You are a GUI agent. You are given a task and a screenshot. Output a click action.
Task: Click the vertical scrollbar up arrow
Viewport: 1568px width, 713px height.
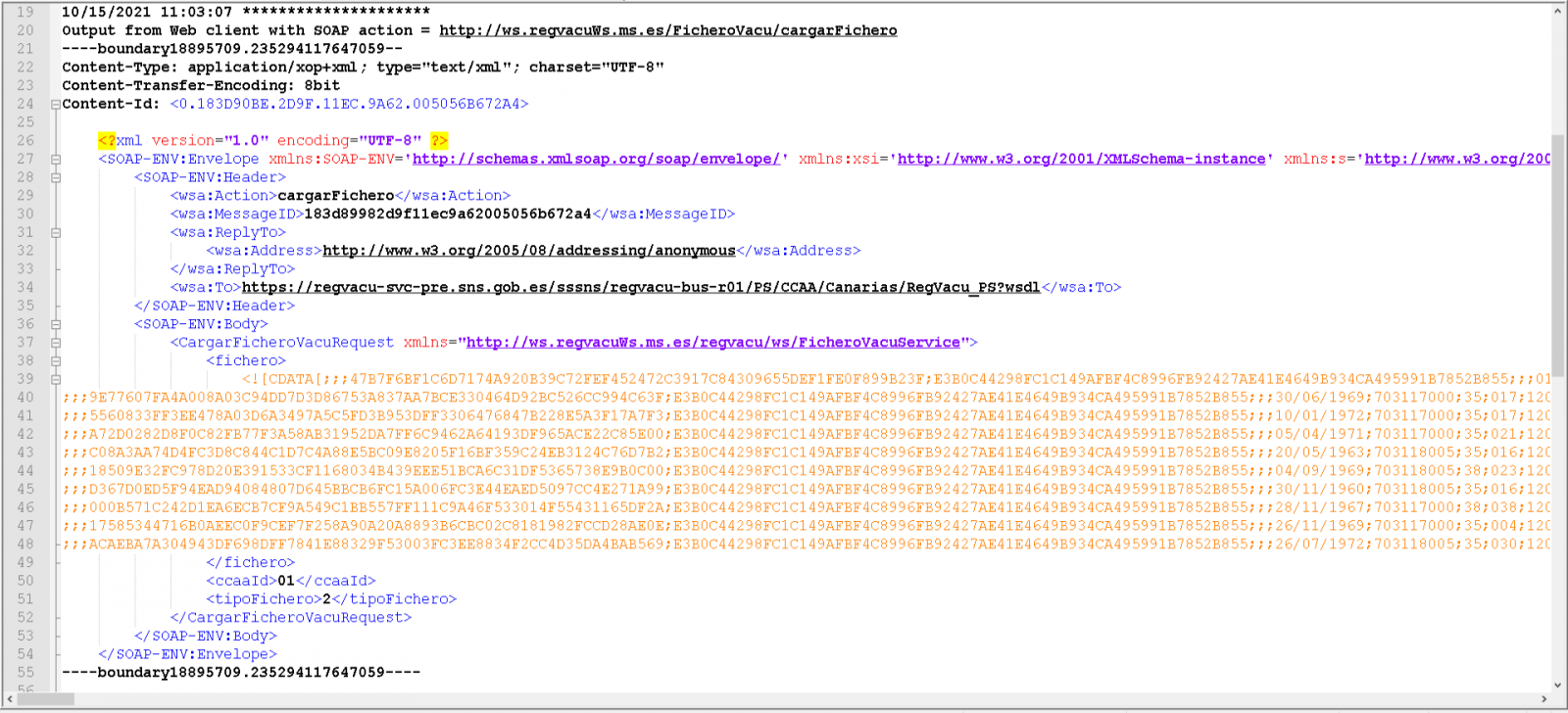click(x=1557, y=12)
